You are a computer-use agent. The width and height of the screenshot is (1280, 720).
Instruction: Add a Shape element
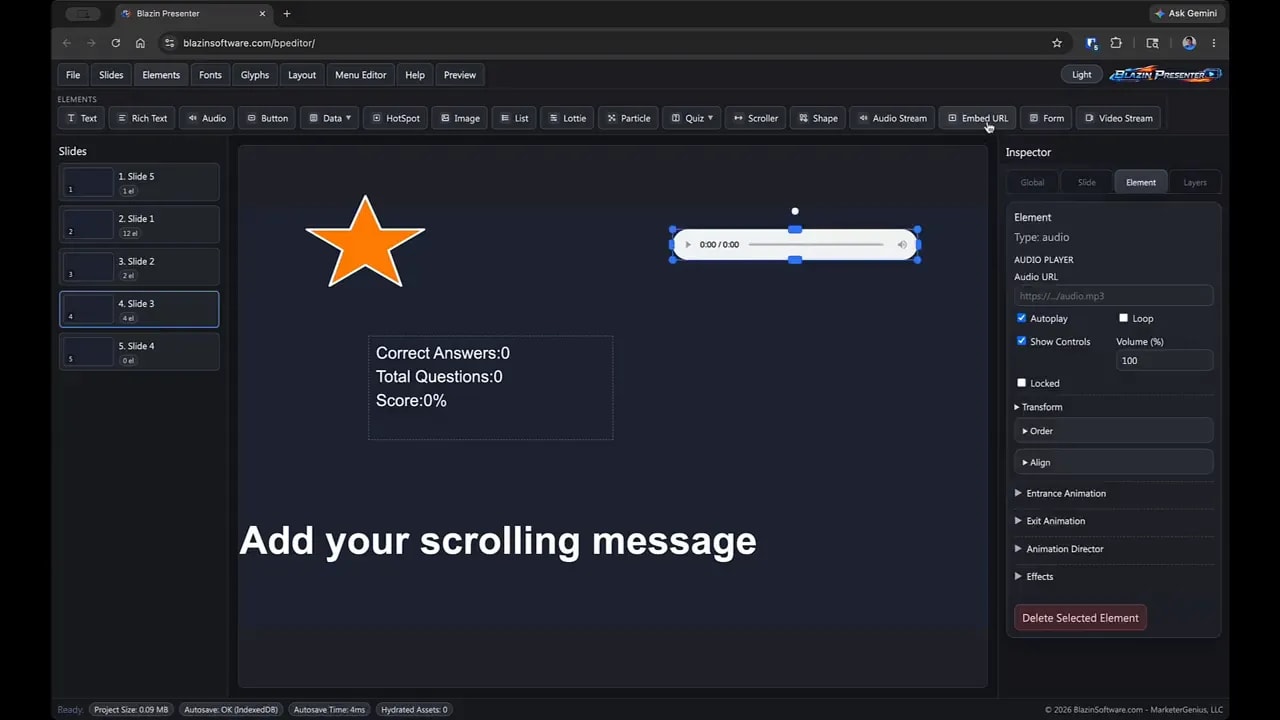818,118
